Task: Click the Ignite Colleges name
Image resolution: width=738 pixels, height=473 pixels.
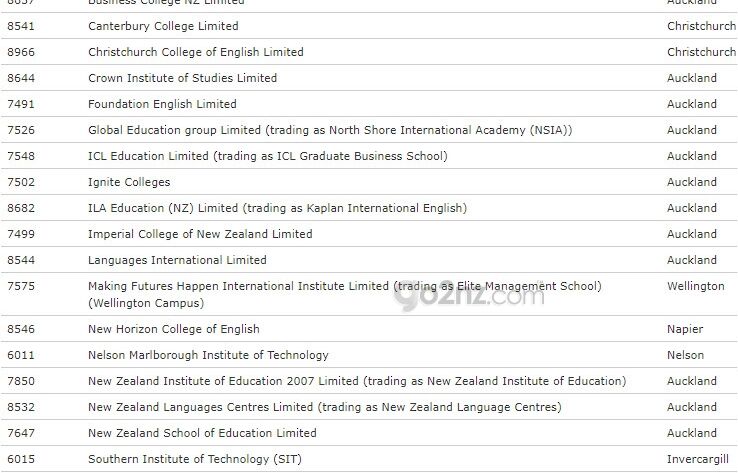Action: [x=129, y=182]
